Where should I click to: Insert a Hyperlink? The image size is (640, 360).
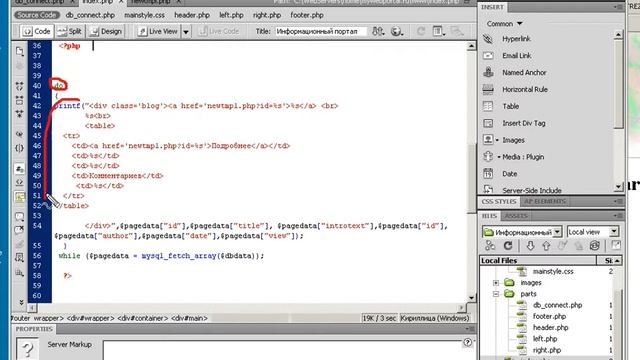click(x=516, y=39)
